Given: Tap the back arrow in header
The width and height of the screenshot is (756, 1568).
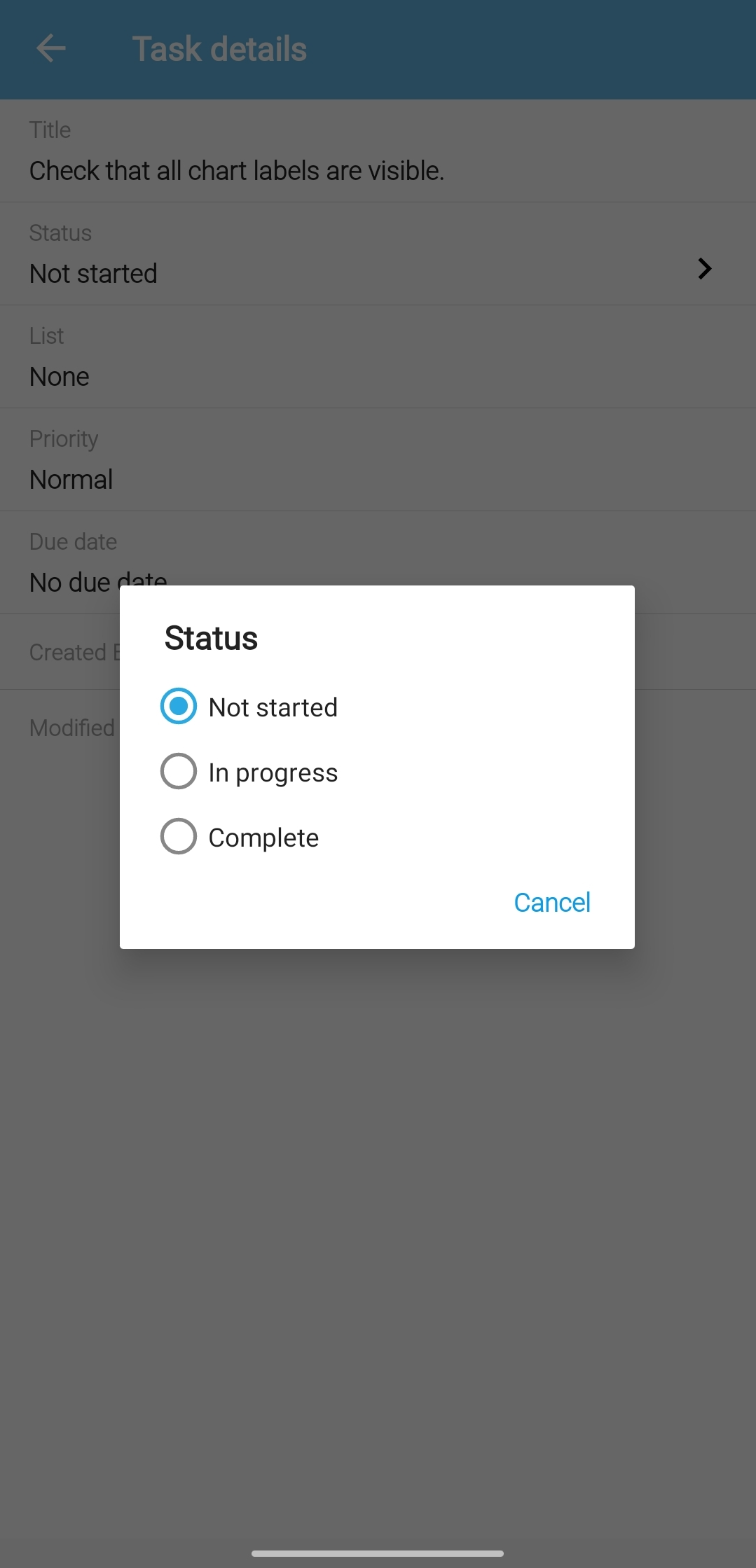Looking at the screenshot, I should [50, 49].
